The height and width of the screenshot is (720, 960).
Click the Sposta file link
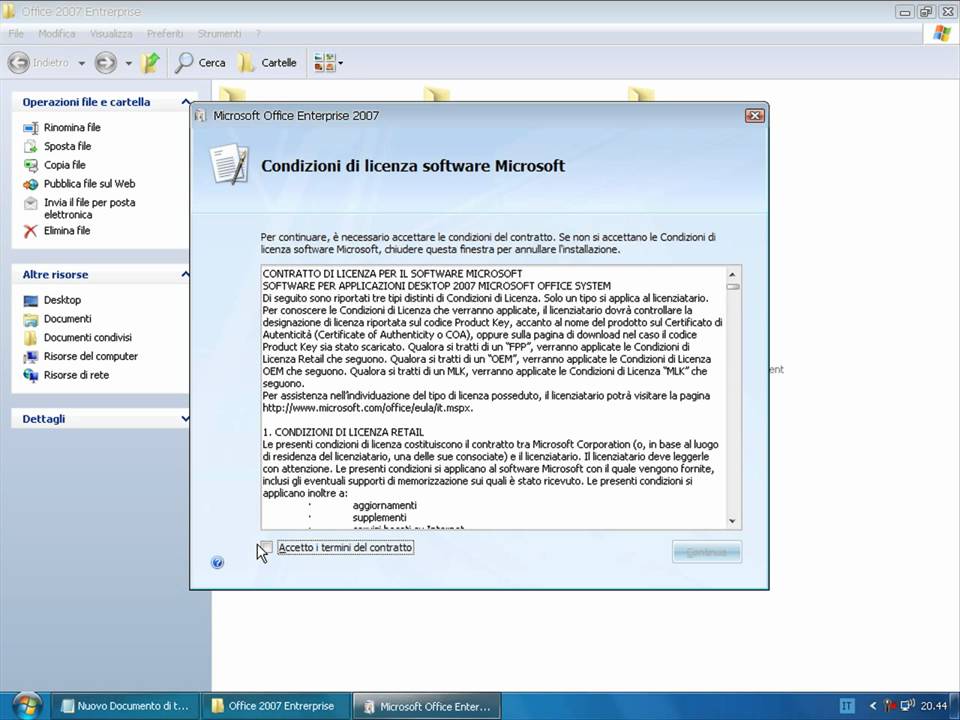[67, 146]
